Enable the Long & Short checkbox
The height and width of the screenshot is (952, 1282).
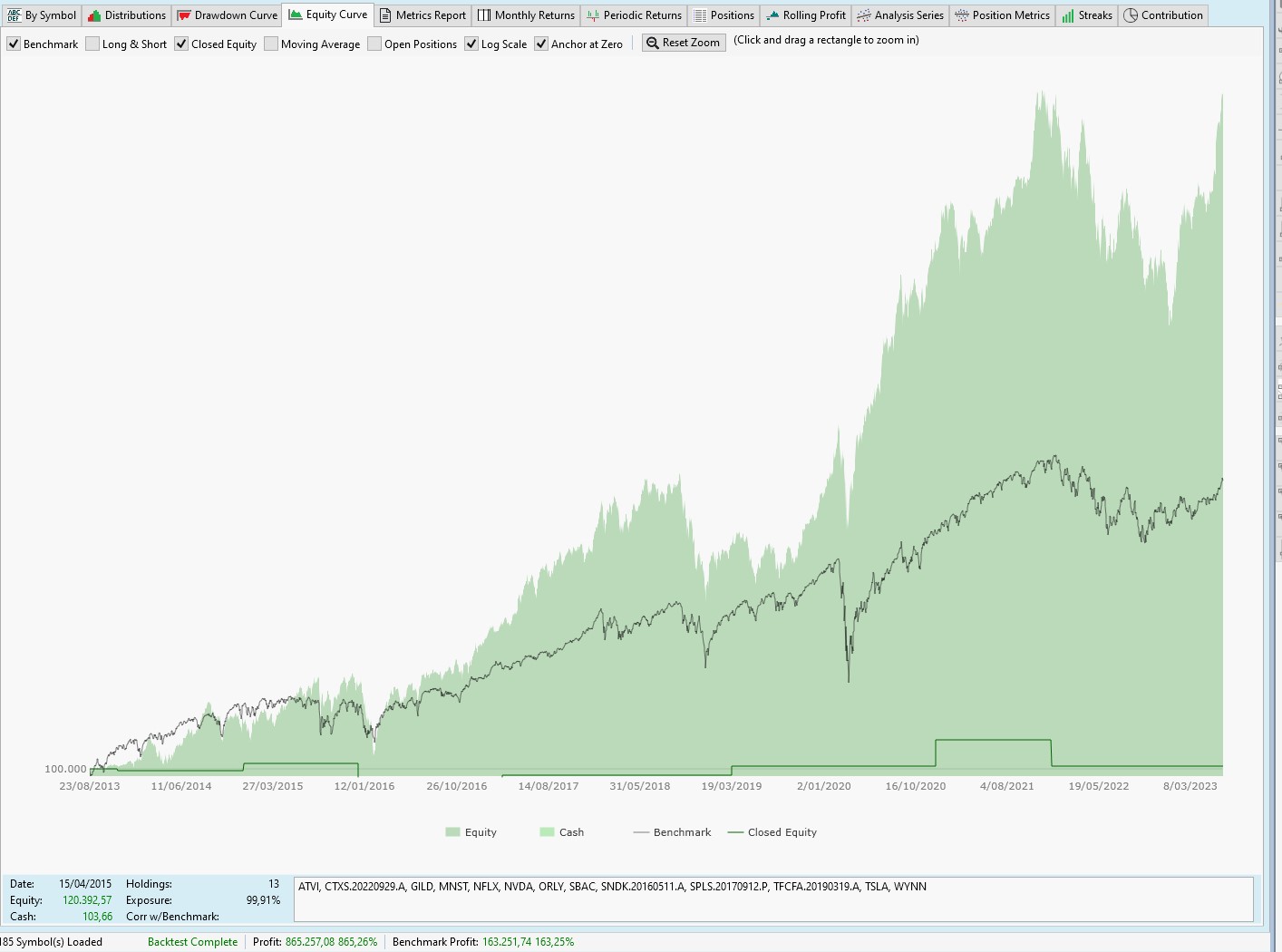tap(92, 44)
